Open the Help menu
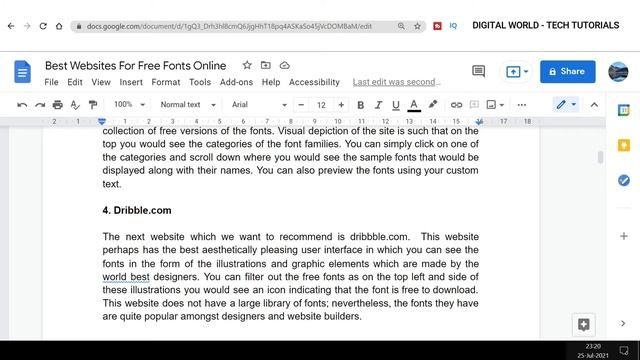 pos(271,82)
